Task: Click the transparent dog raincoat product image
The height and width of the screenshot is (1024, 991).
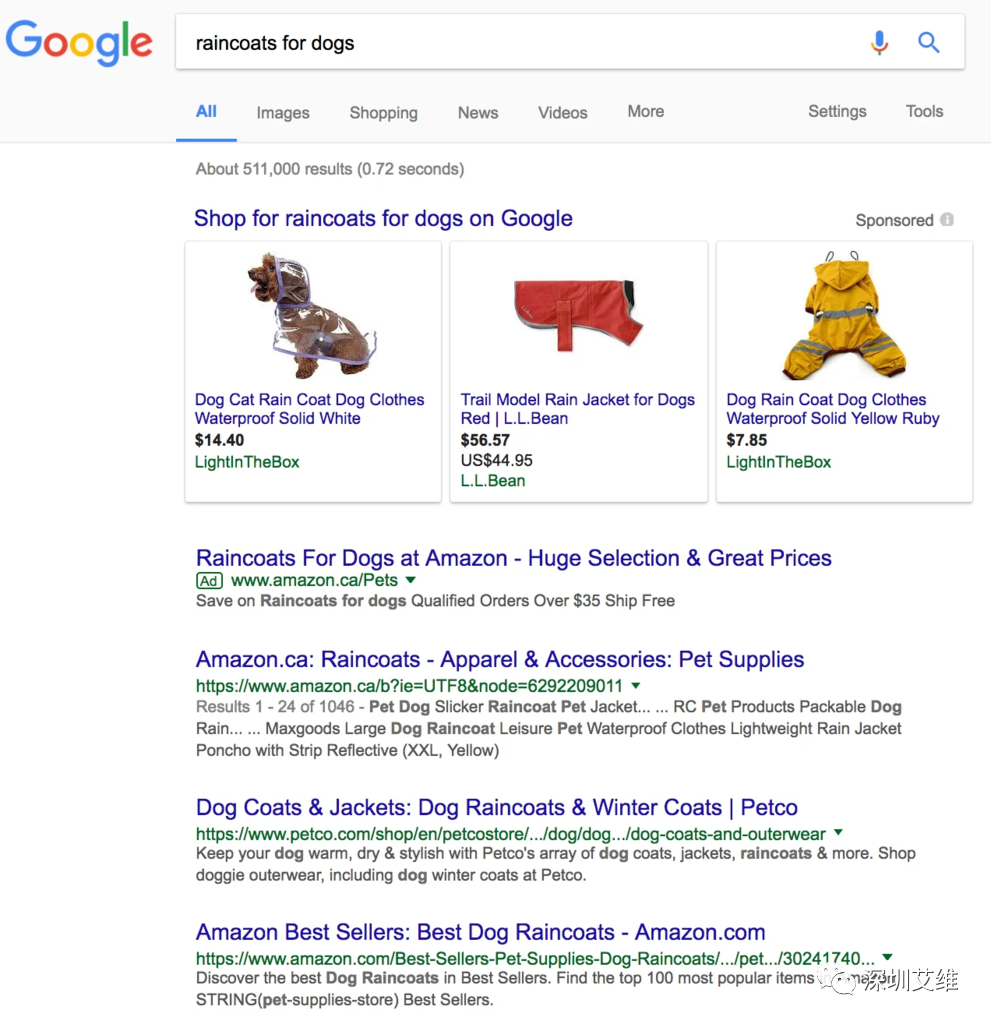Action: coord(312,314)
